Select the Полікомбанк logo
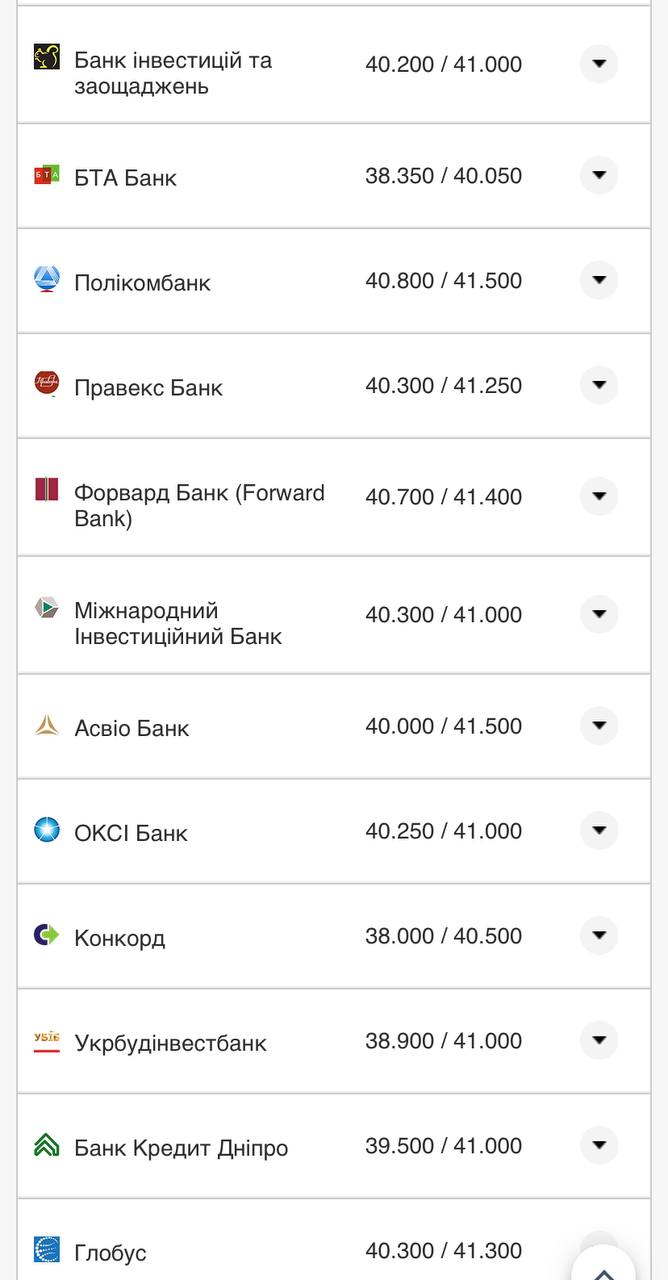This screenshot has height=1280, width=668. [44, 281]
